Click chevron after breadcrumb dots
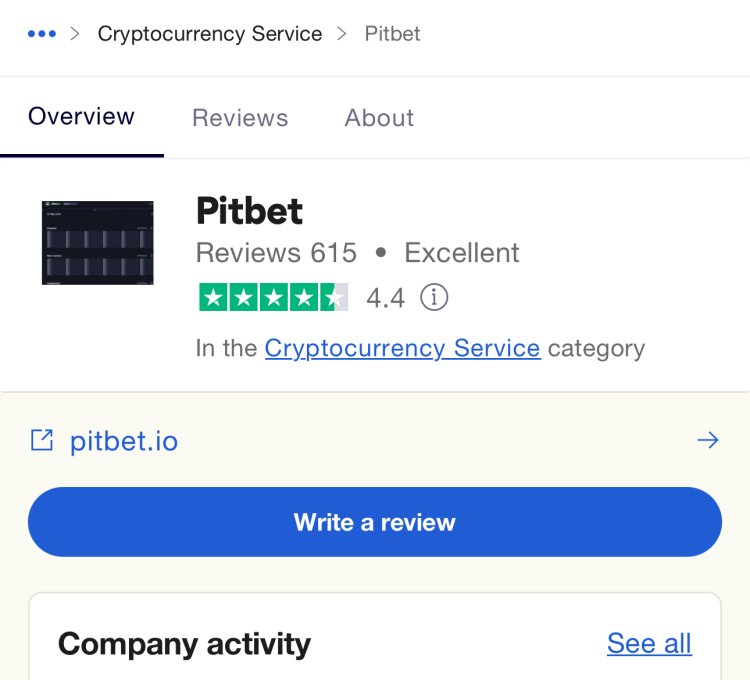 point(75,34)
